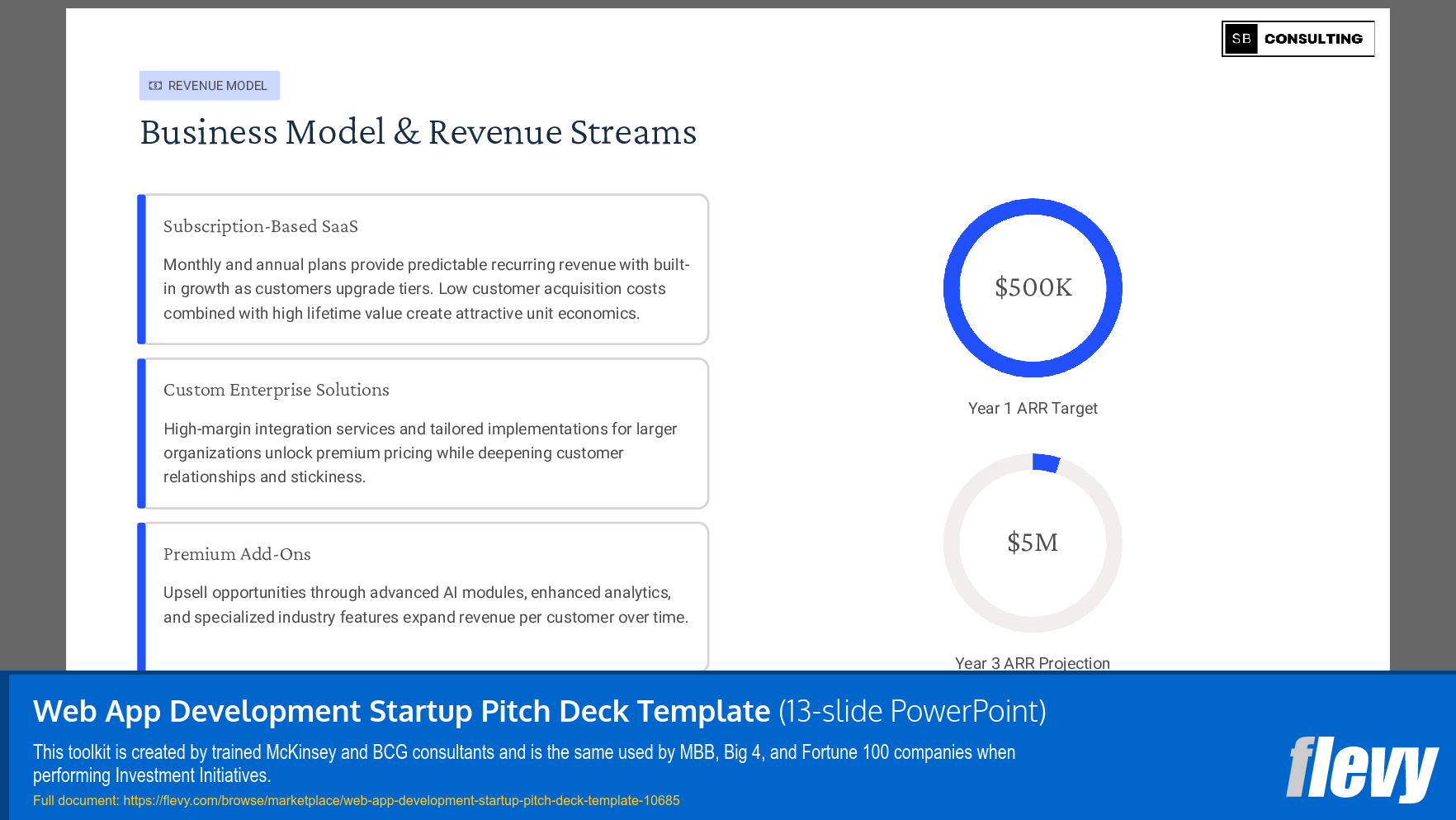Viewport: 1456px width, 820px height.
Task: Open the full document link
Action: click(401, 800)
